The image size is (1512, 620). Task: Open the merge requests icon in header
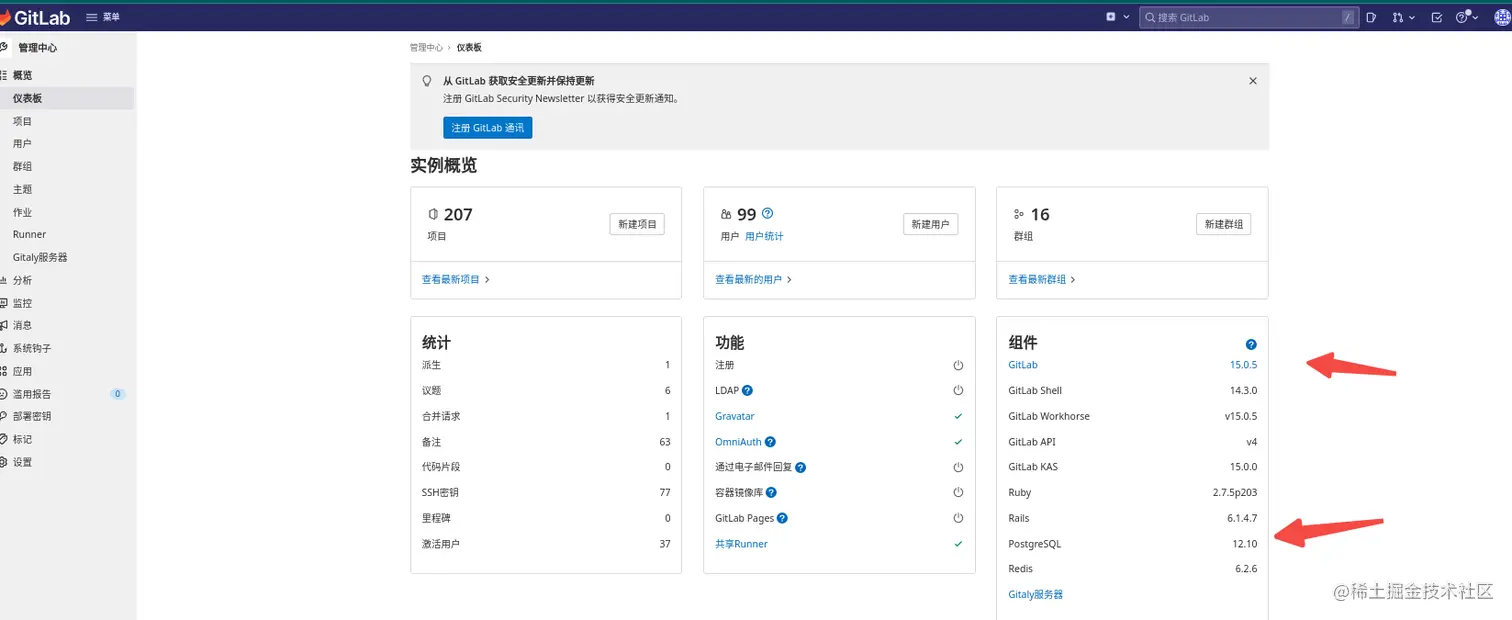(x=1398, y=17)
